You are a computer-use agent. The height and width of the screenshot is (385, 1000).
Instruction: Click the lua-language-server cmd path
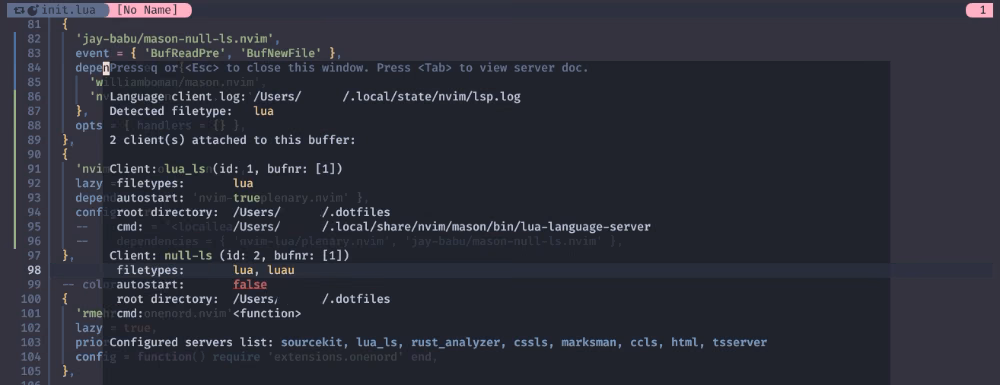(x=441, y=226)
